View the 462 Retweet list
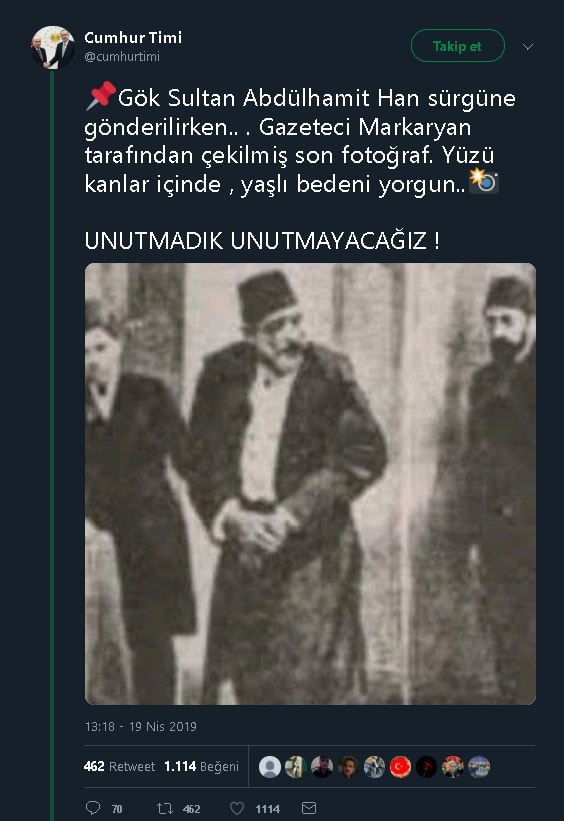Image resolution: width=564 pixels, height=821 pixels. click(119, 767)
